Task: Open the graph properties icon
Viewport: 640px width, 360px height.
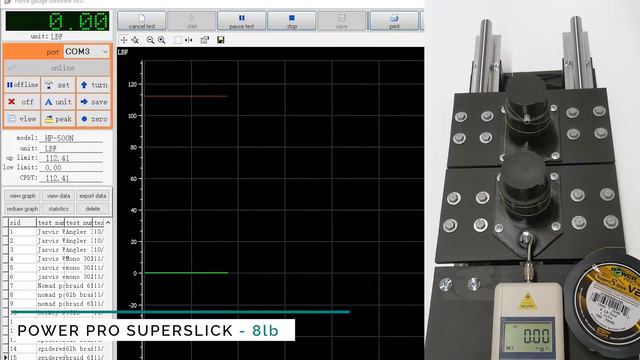Action: click(x=204, y=40)
